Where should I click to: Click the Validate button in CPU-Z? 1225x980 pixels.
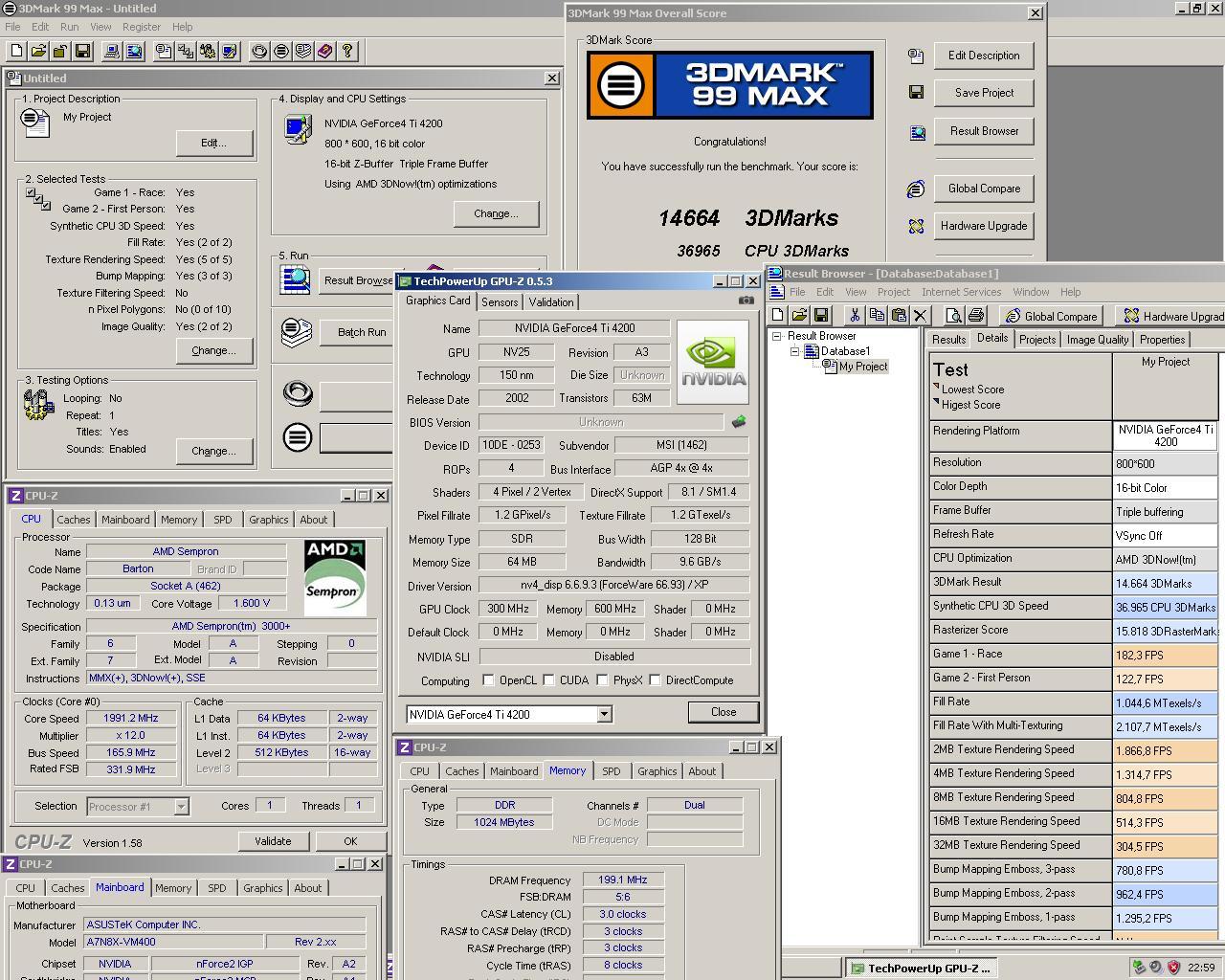273,841
